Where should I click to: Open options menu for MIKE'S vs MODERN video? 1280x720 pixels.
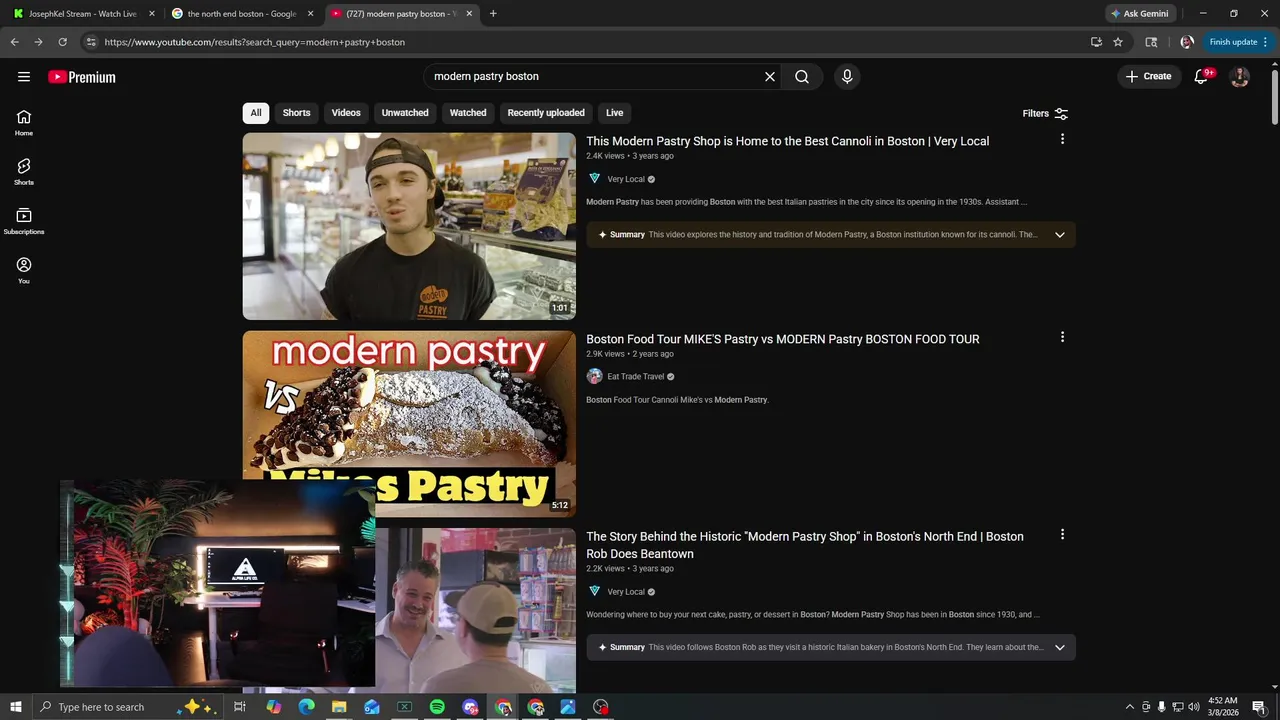(1062, 337)
